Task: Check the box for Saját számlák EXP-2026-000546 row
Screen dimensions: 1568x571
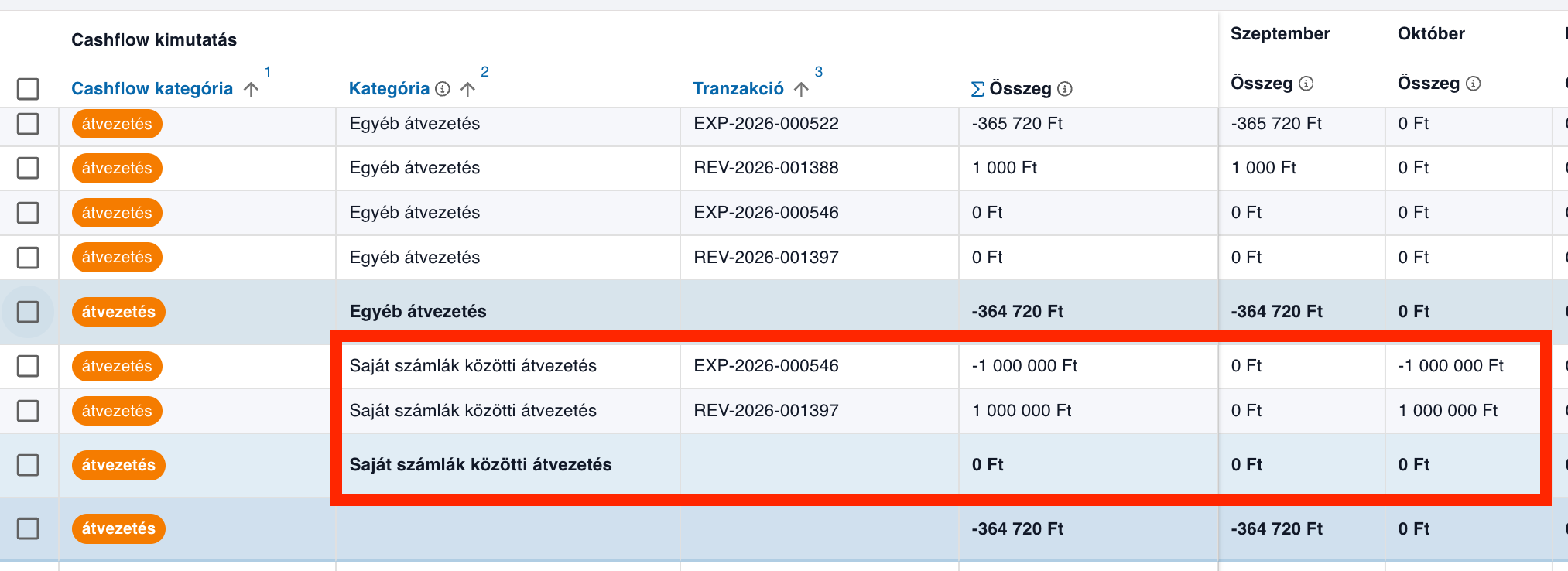Action: [28, 366]
